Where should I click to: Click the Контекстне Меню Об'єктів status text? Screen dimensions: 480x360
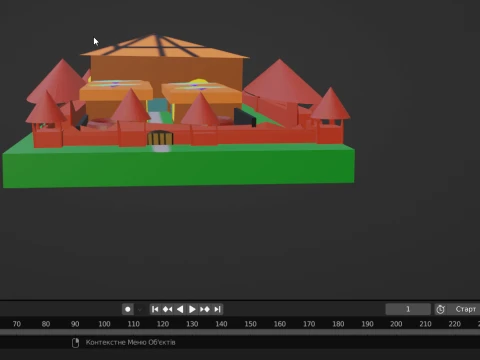[x=130, y=342]
